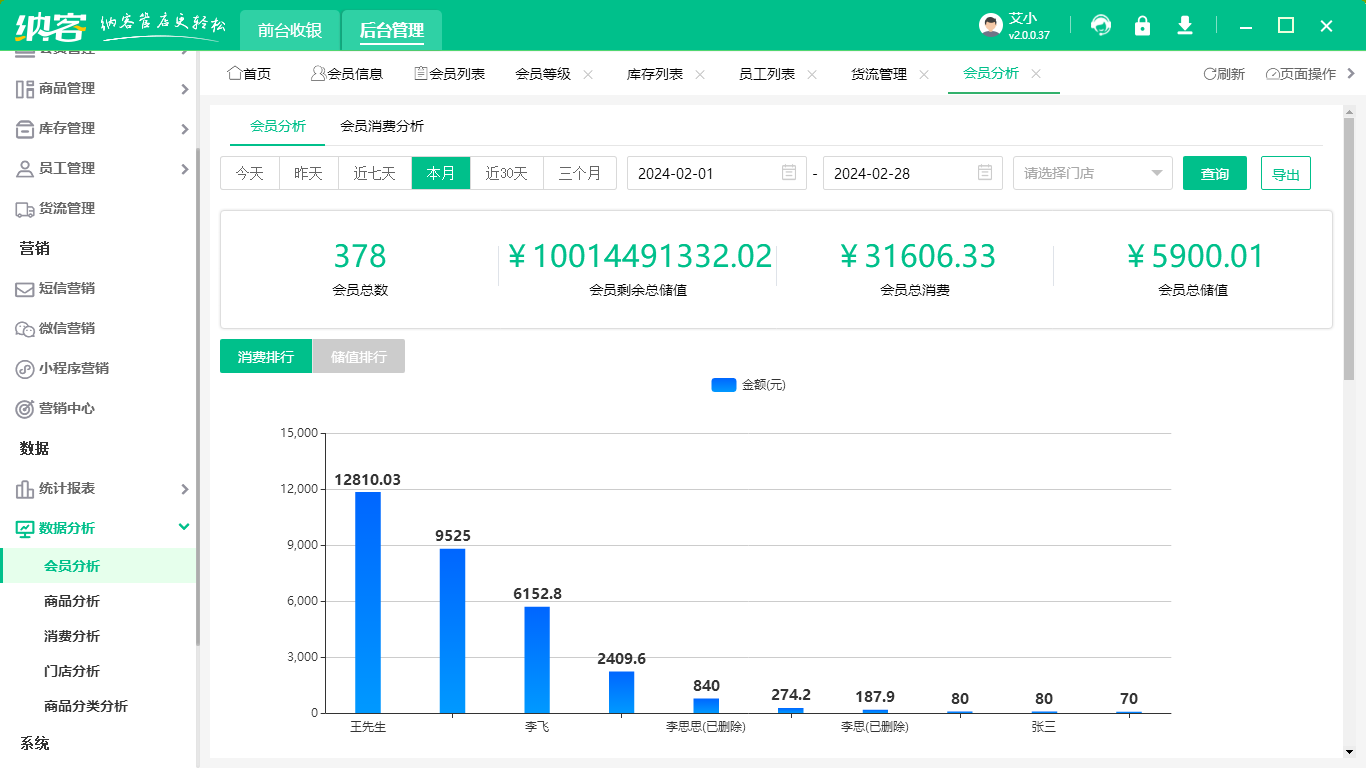Click the lock screen icon
The width and height of the screenshot is (1366, 768).
pos(1142,25)
